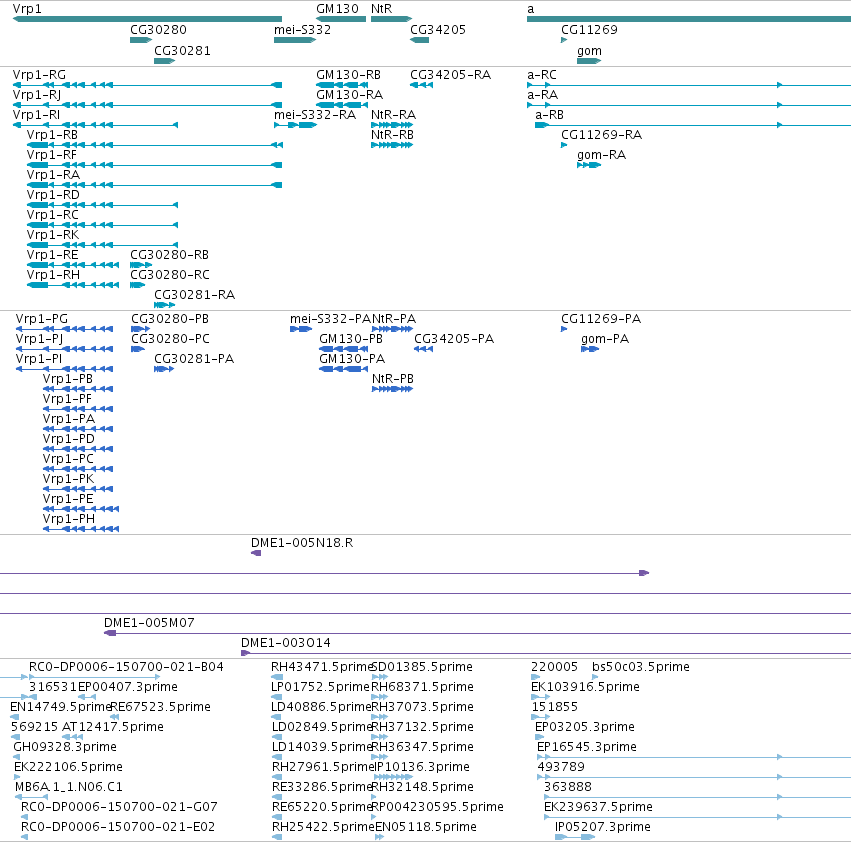Select the gom-PA protein
This screenshot has width=851, height=842.
click(590, 349)
